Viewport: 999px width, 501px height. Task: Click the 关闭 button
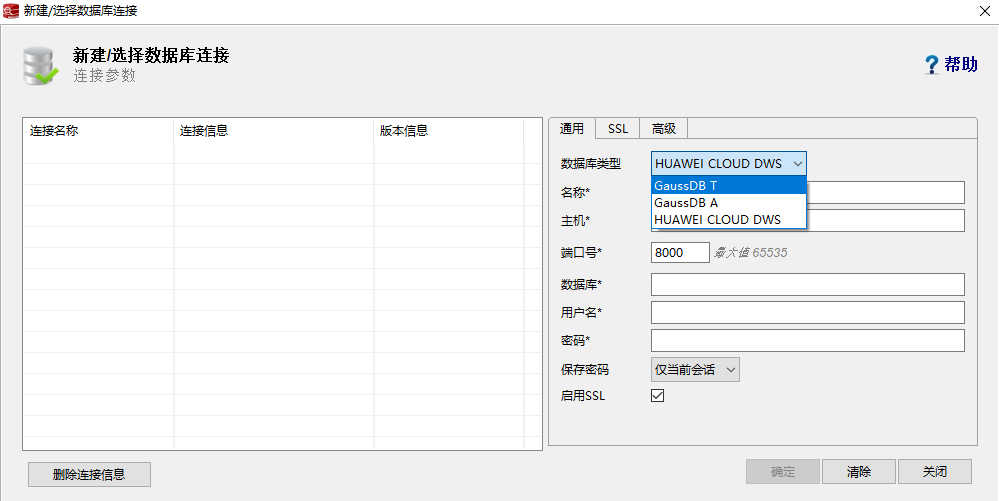[x=935, y=472]
